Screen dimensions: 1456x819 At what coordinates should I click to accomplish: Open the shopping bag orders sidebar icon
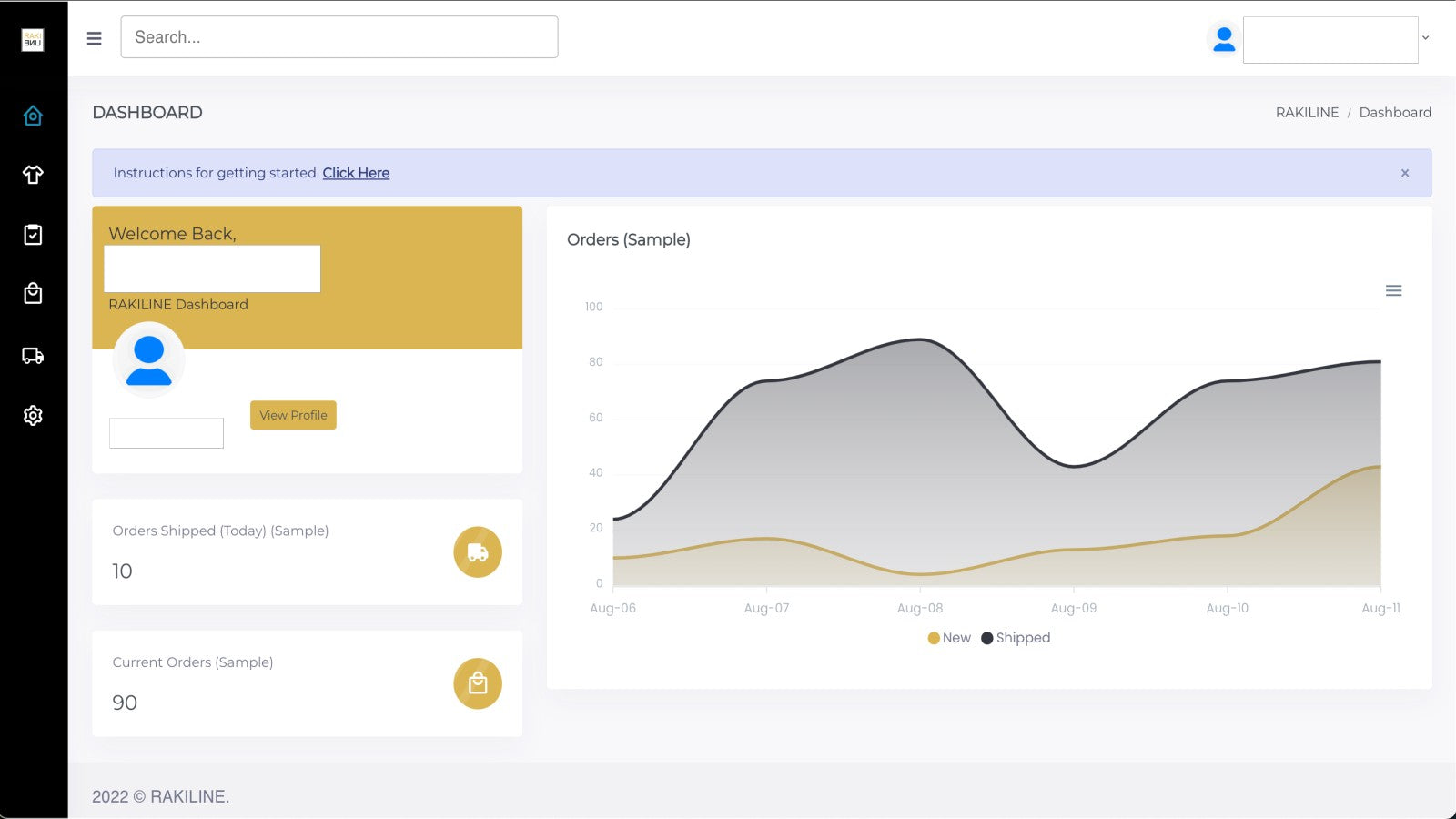(x=33, y=293)
